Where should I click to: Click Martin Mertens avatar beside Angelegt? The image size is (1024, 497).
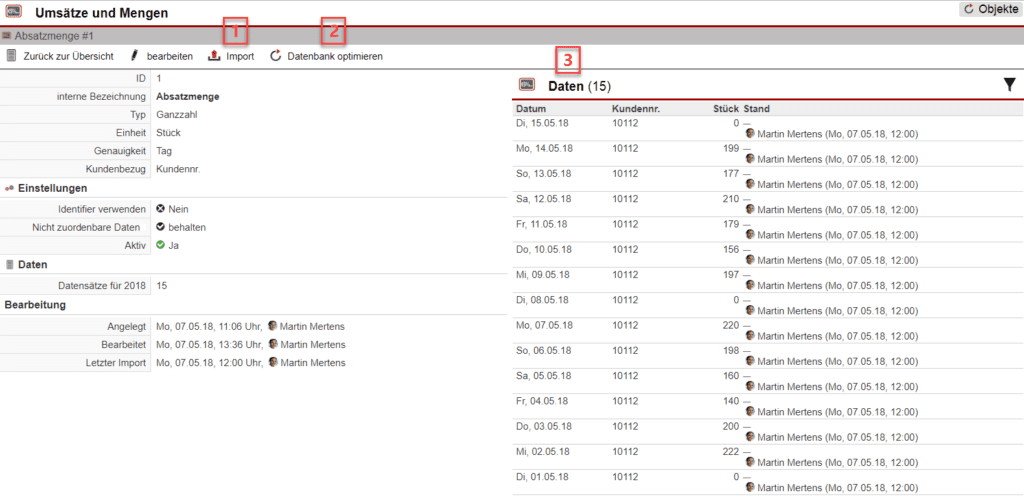click(273, 326)
